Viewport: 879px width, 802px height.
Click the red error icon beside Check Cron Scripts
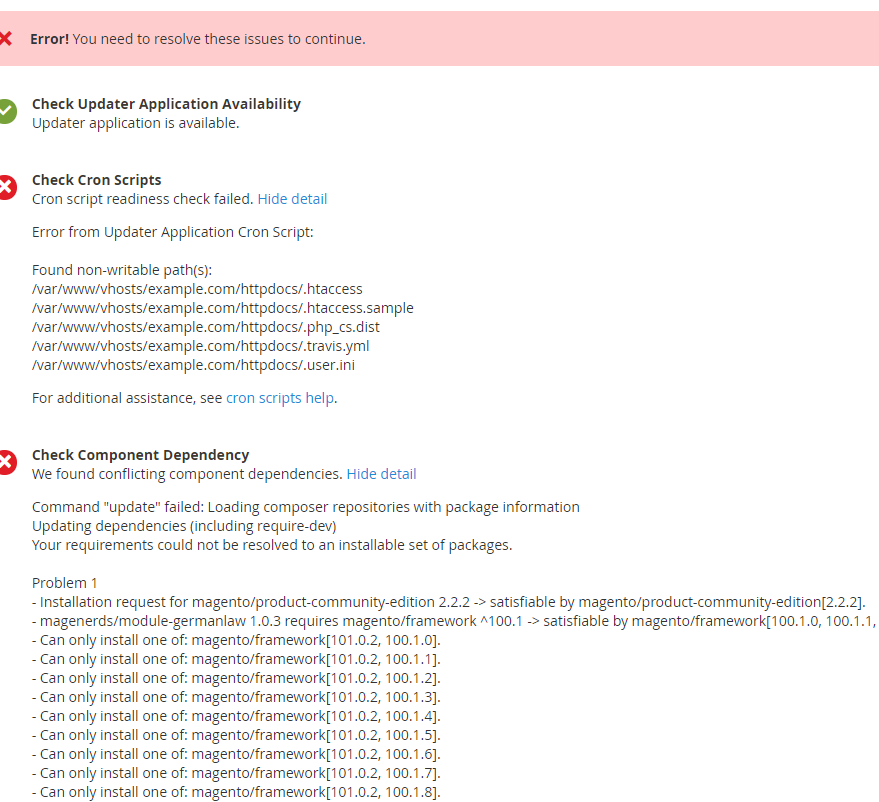[x=7, y=188]
